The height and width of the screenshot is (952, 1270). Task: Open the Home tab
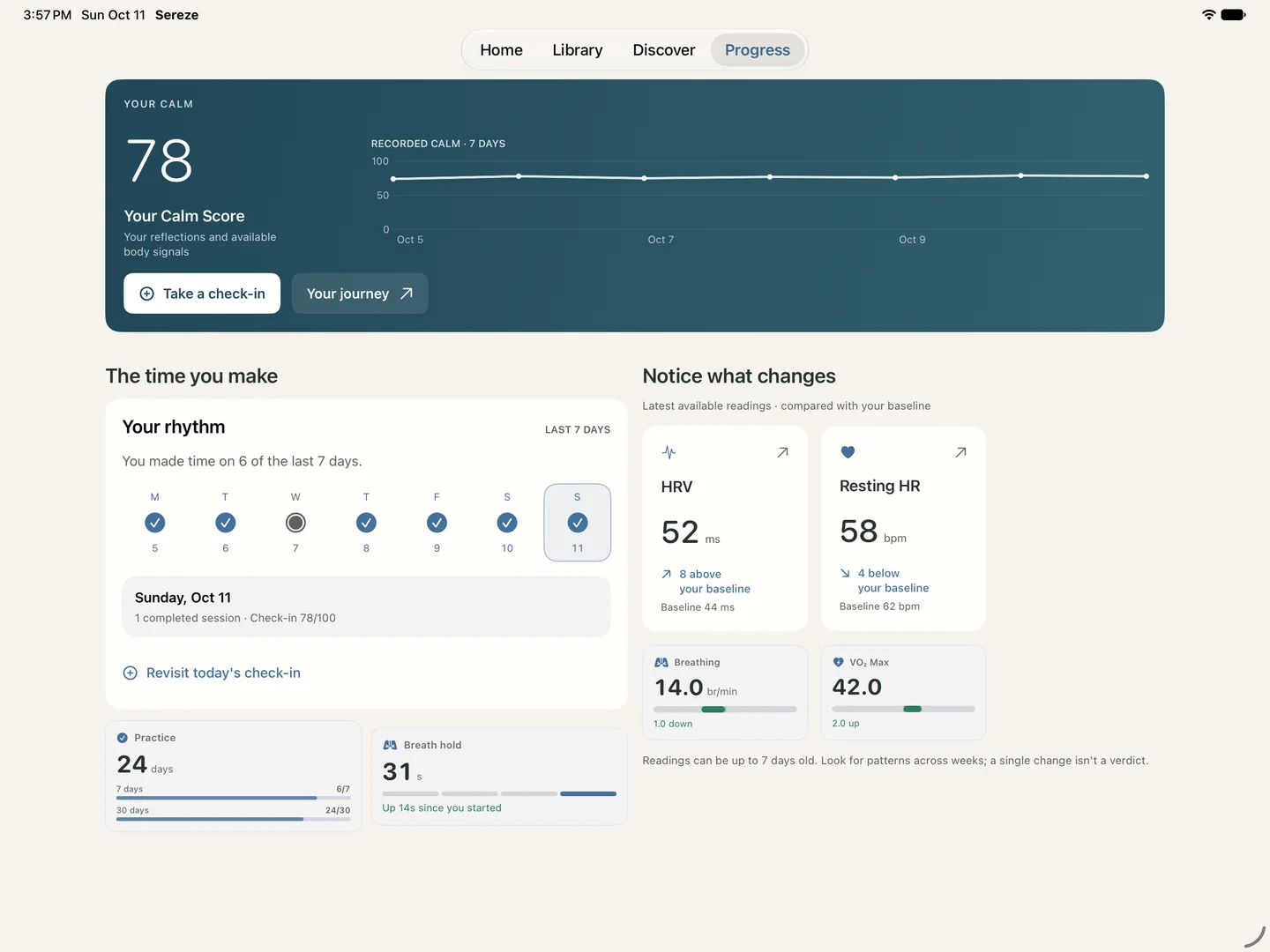[x=501, y=50]
